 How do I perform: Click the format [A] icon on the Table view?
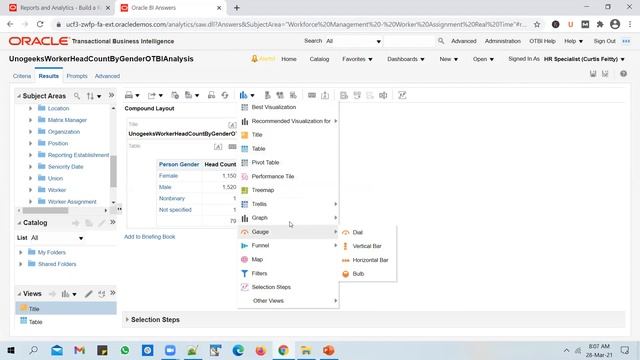[218, 147]
